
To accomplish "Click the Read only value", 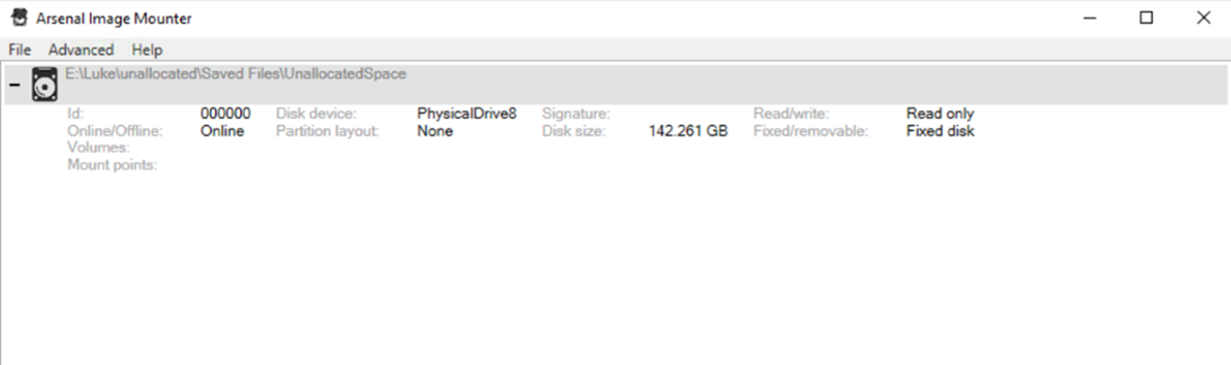I will [x=940, y=114].
